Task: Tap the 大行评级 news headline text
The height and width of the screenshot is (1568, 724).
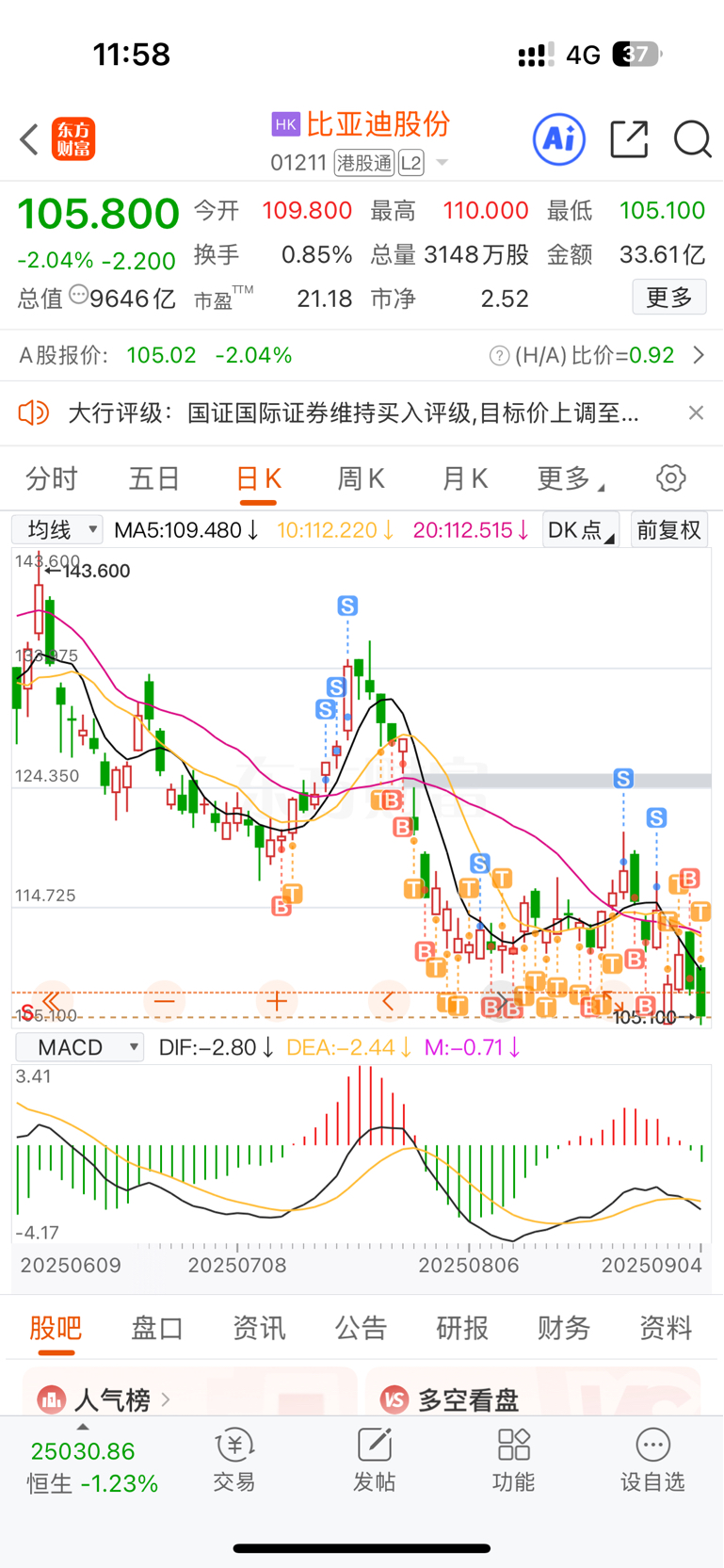Action: point(354,412)
